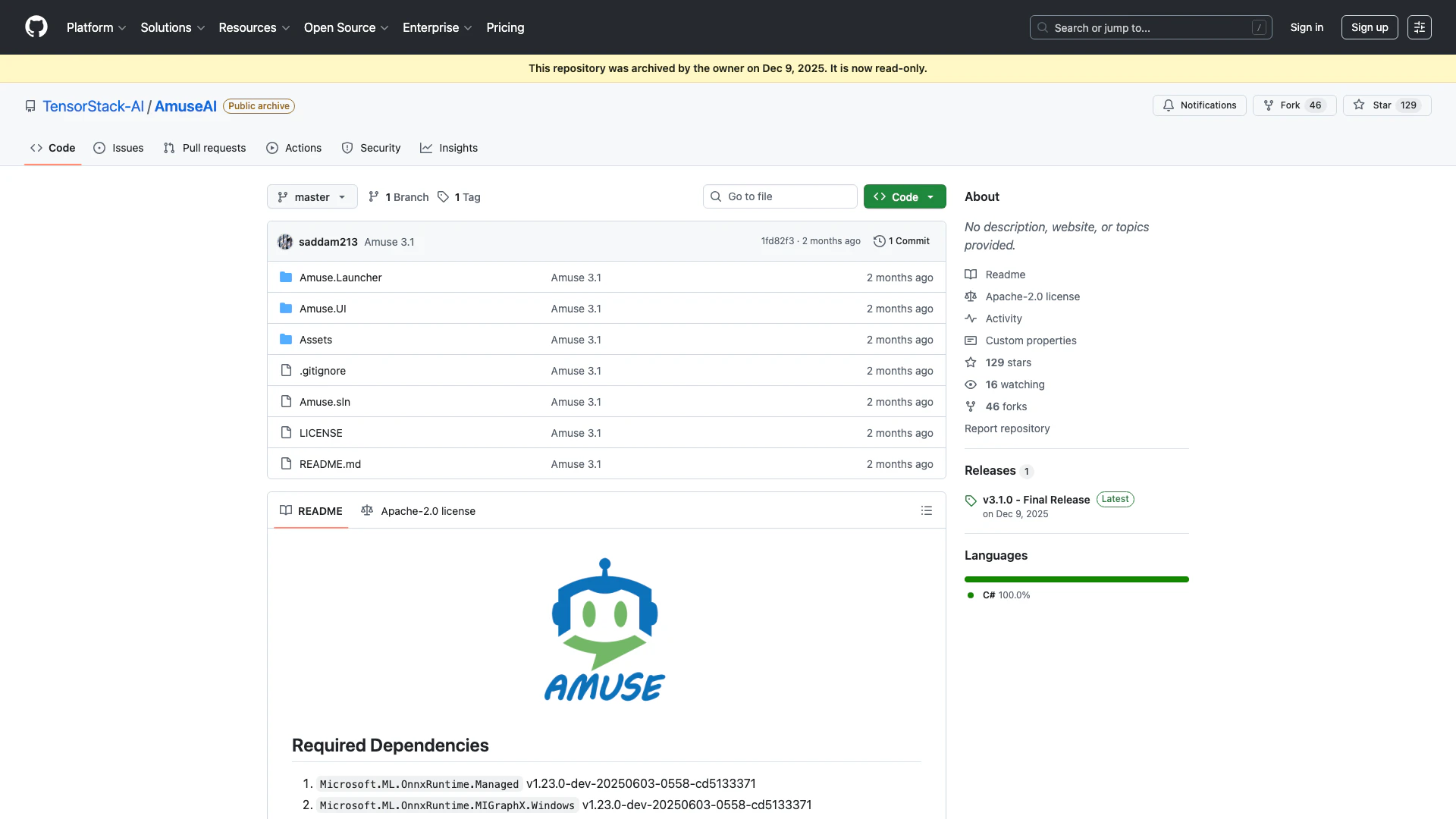
Task: Click the commit history clock icon
Action: (x=880, y=241)
